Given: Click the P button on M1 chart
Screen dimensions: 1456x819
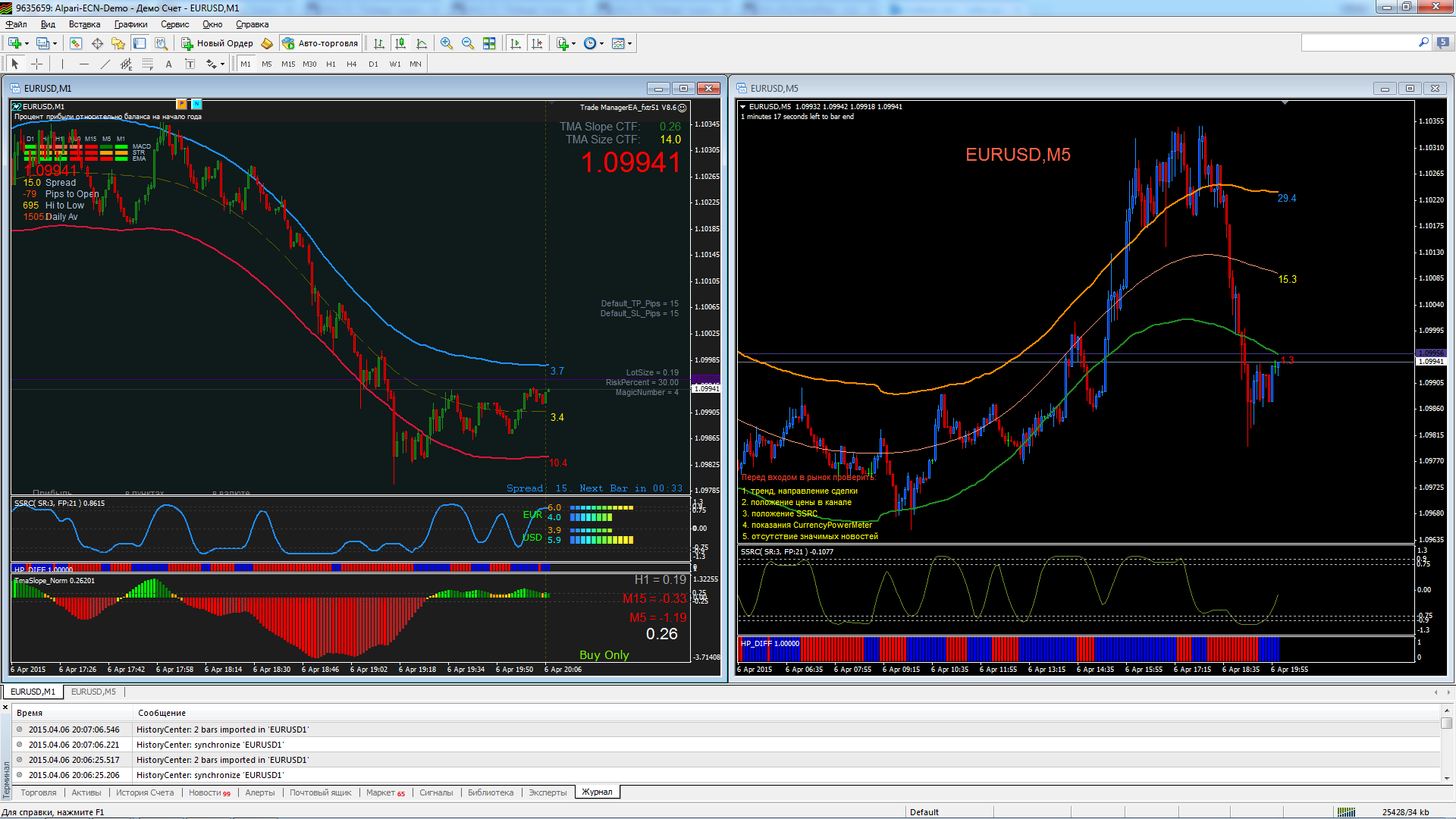Looking at the screenshot, I should [x=181, y=104].
